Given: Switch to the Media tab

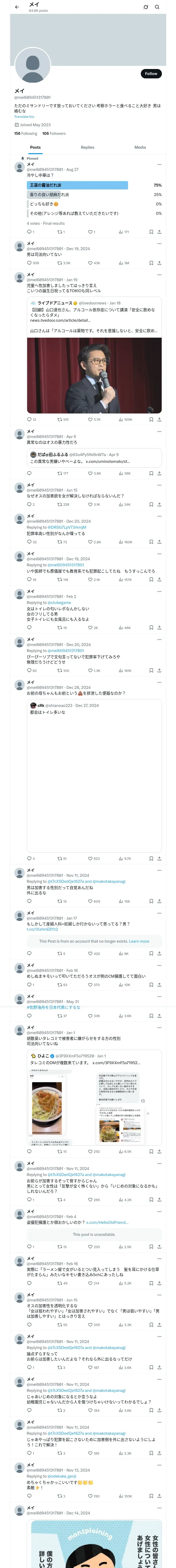Looking at the screenshot, I should click(x=140, y=147).
